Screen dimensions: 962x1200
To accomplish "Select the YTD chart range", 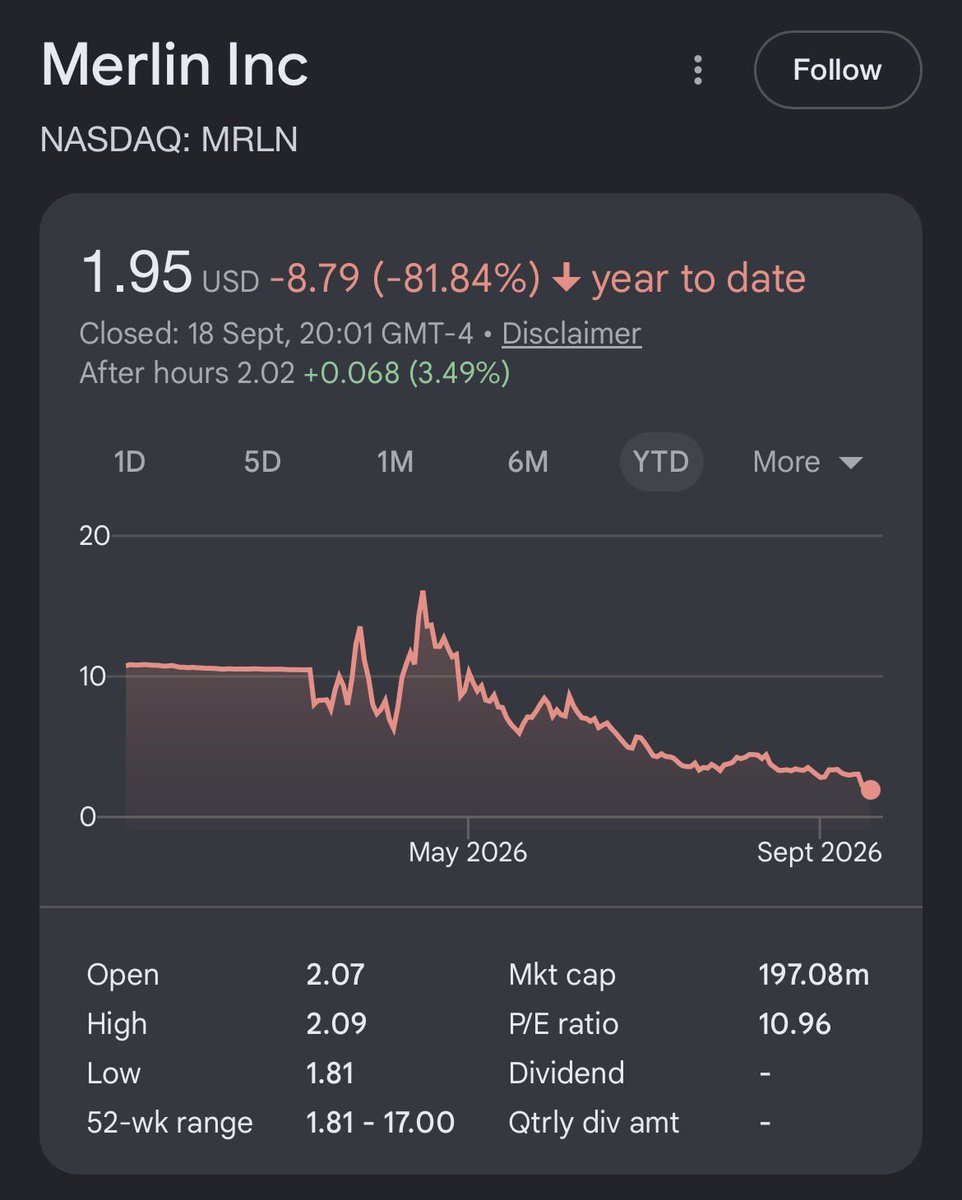I will [x=661, y=462].
